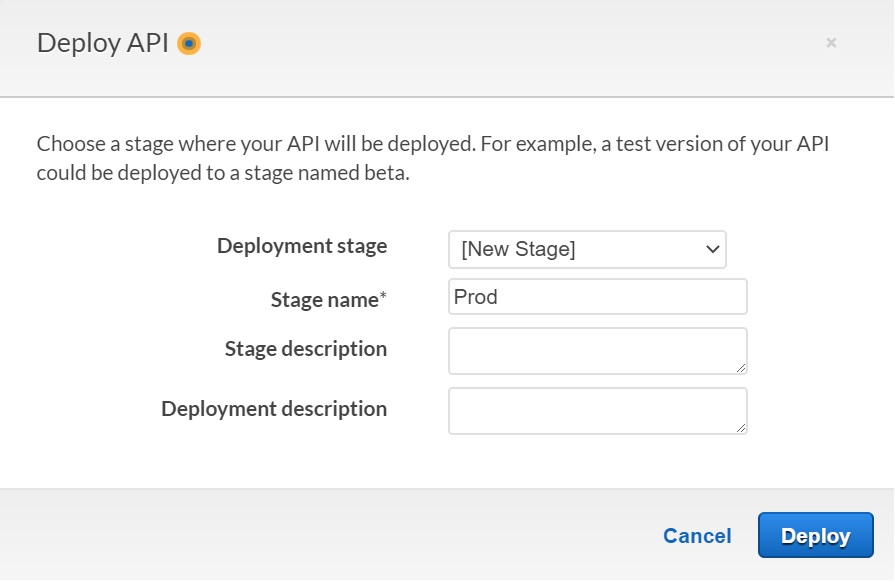
Task: Click the chevron arrow of the Deployment stage select
Action: click(713, 250)
